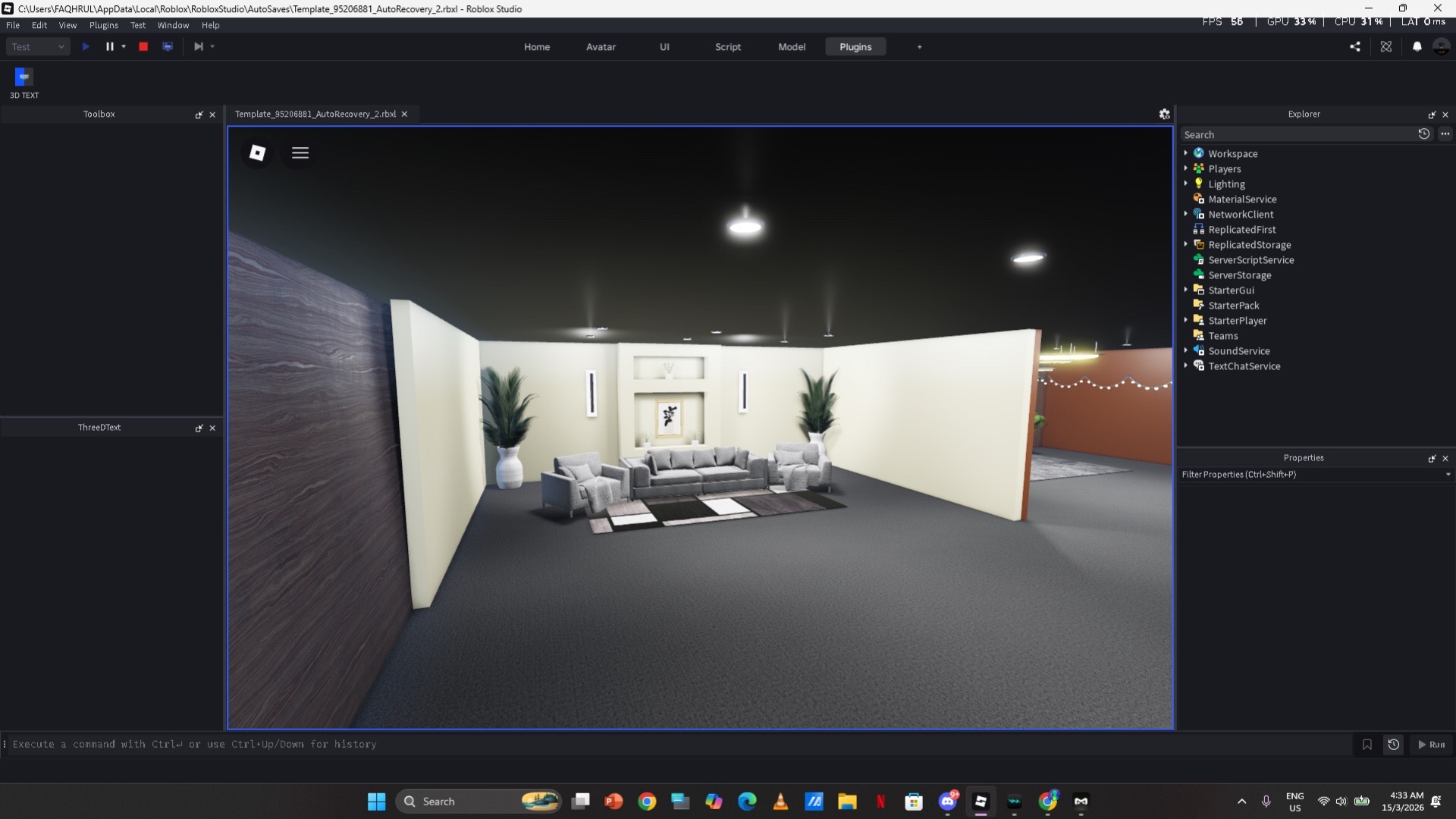The image size is (1456, 819).
Task: Open Roblox Studio from taskbar
Action: (x=981, y=801)
